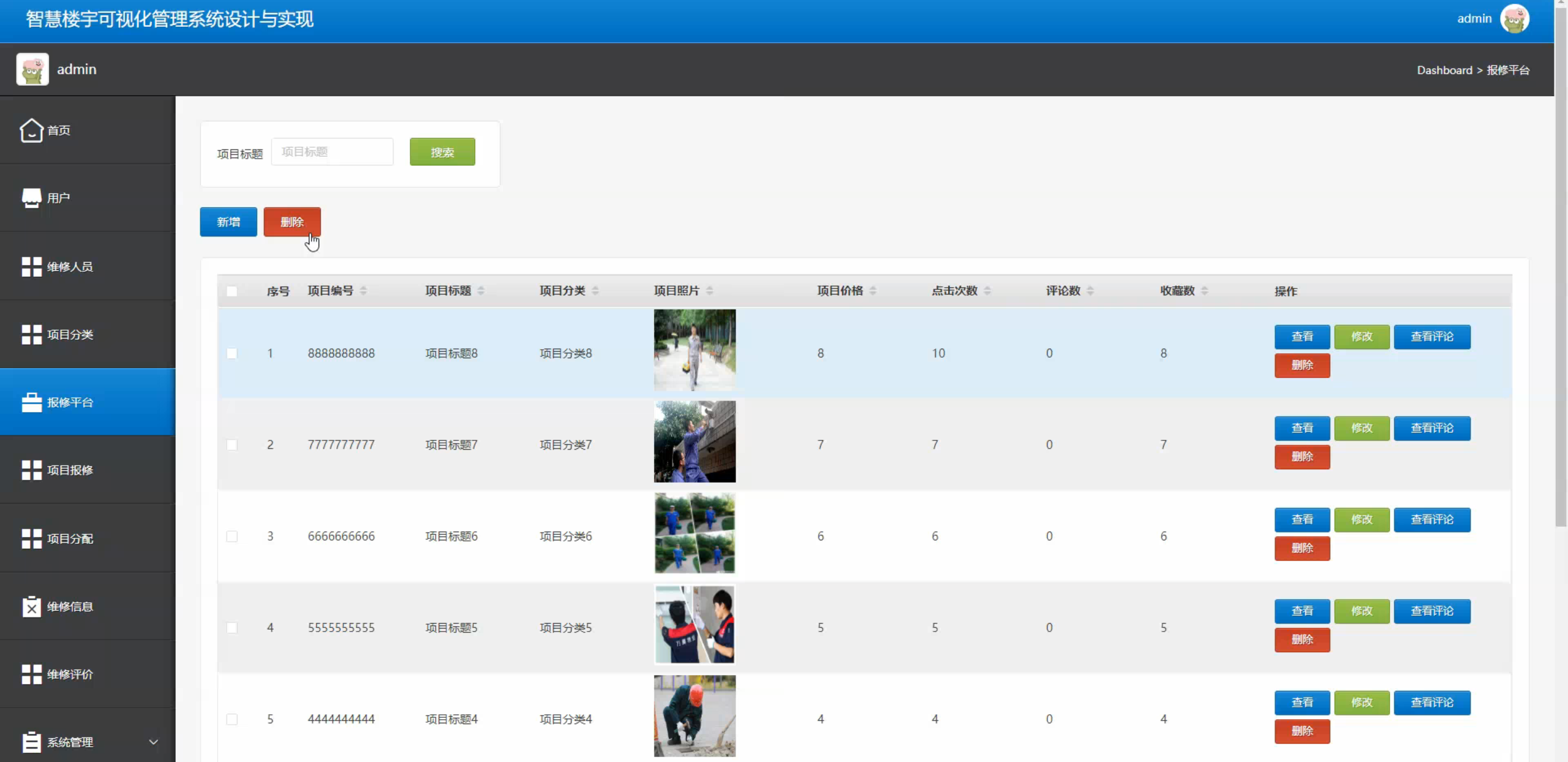Click the 维修人员 grid icon

[x=31, y=266]
